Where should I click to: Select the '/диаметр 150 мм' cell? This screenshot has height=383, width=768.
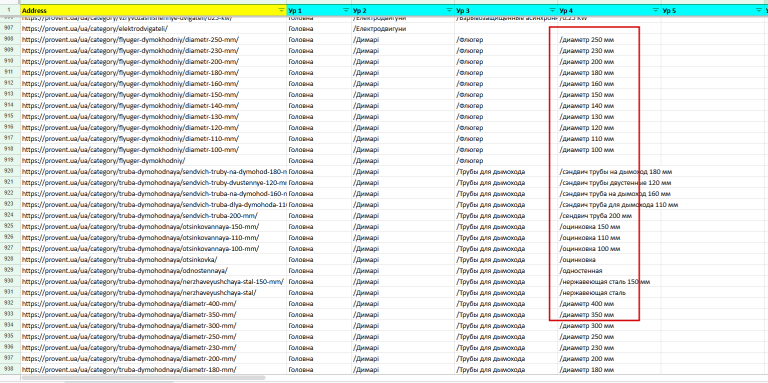click(x=609, y=95)
